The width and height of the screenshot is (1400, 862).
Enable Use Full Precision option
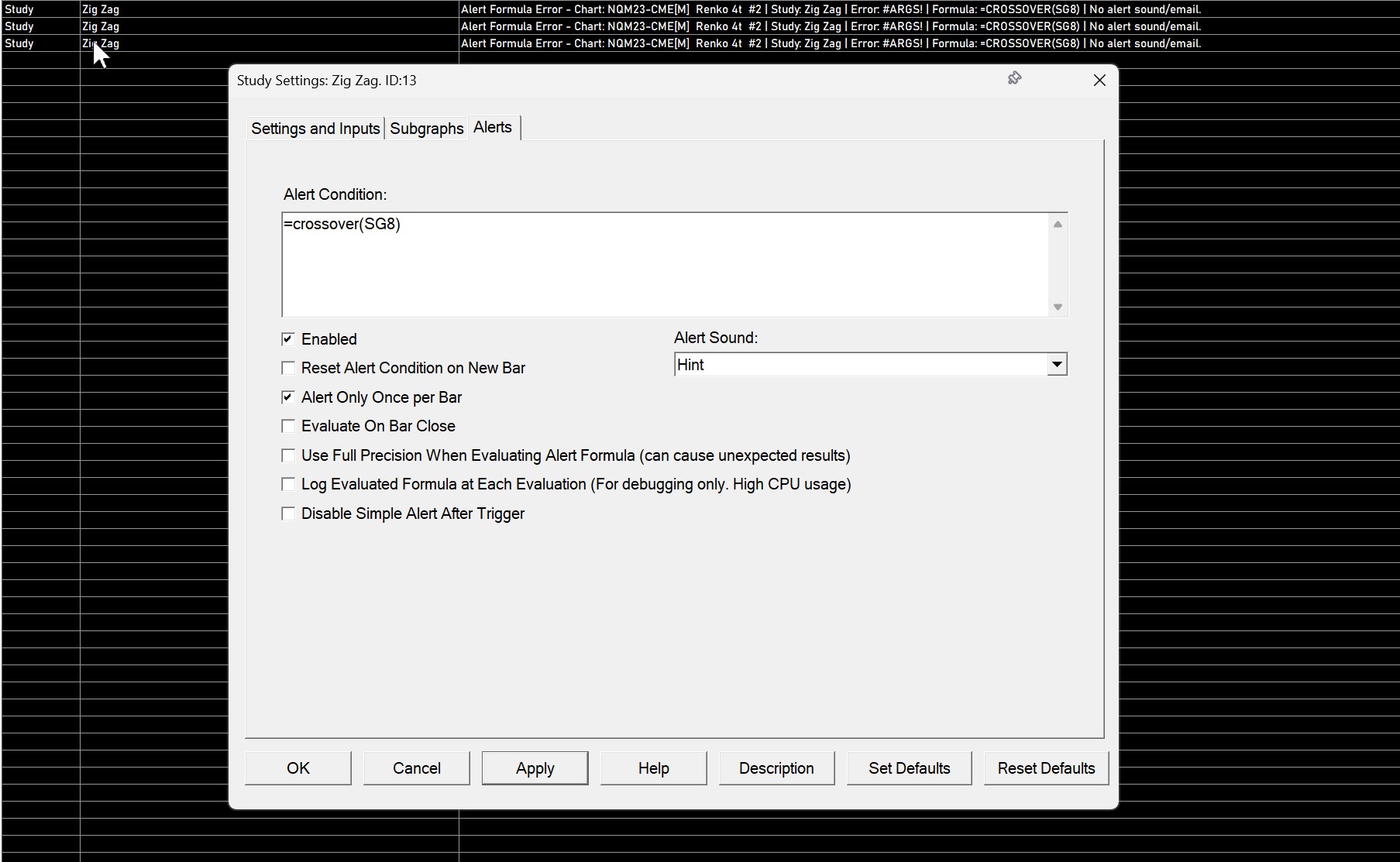point(288,455)
